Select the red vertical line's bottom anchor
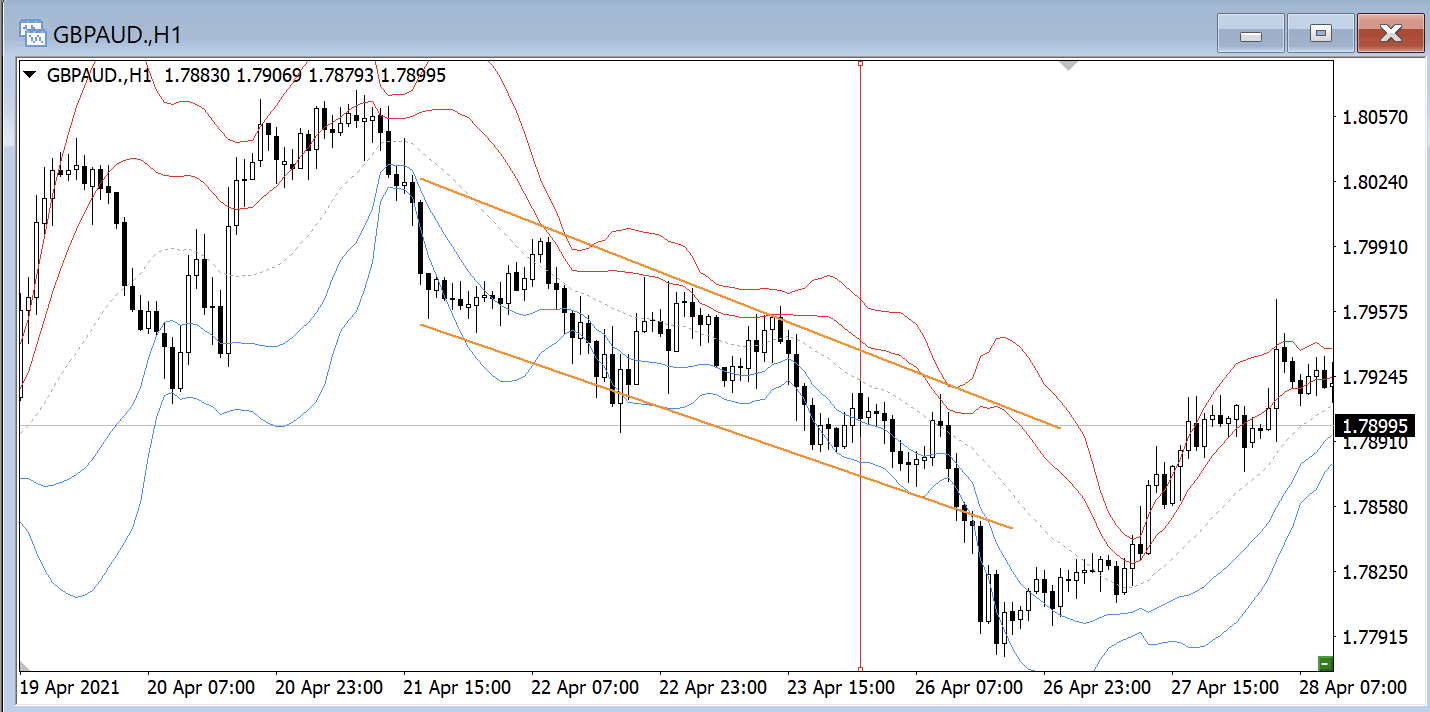The width and height of the screenshot is (1430, 712). pyautogui.click(x=860, y=668)
